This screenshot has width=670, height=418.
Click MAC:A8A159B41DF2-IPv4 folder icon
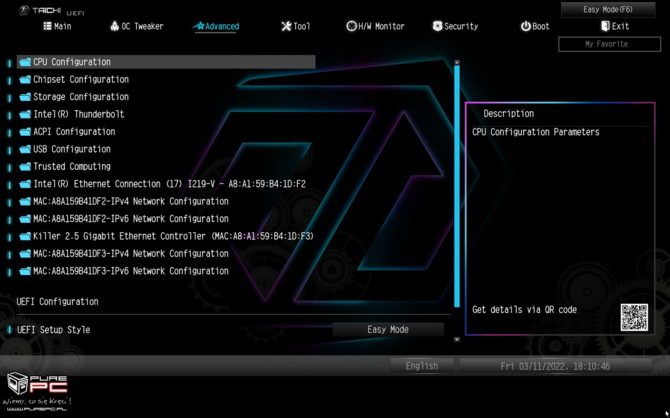tap(25, 201)
